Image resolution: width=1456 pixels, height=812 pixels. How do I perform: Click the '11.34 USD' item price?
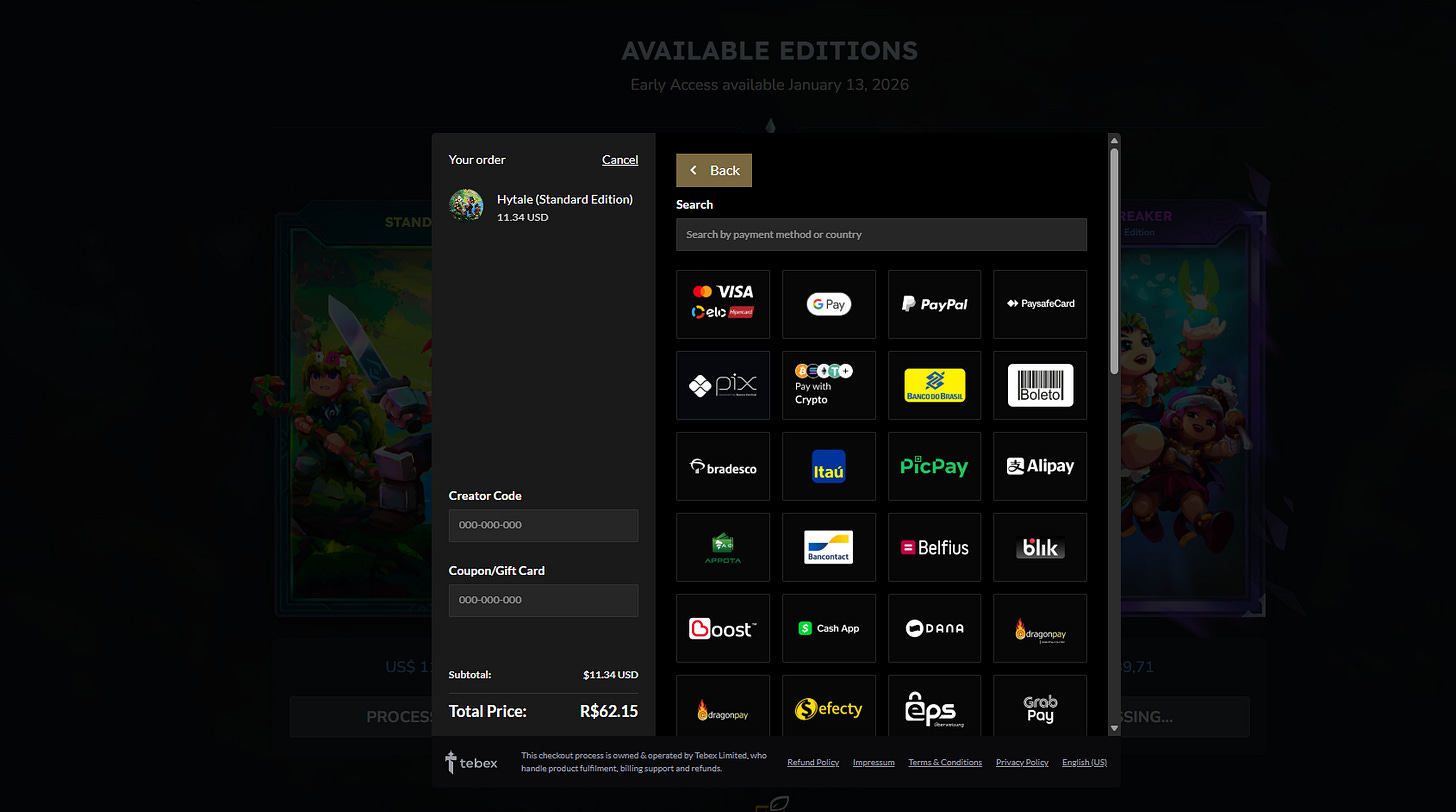pos(522,217)
